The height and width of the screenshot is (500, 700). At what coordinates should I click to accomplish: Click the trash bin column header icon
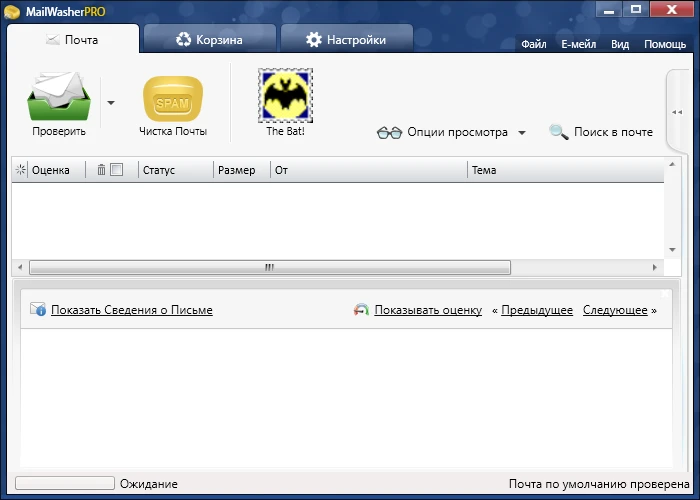[101, 170]
